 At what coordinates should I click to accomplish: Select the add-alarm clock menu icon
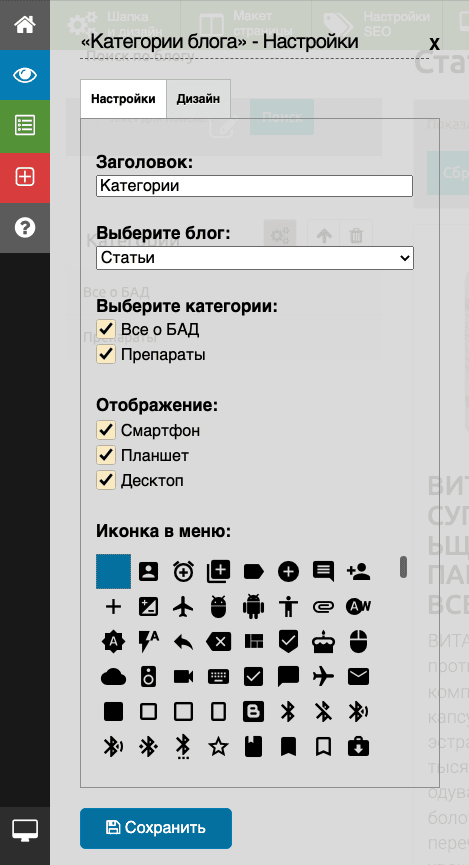click(183, 572)
